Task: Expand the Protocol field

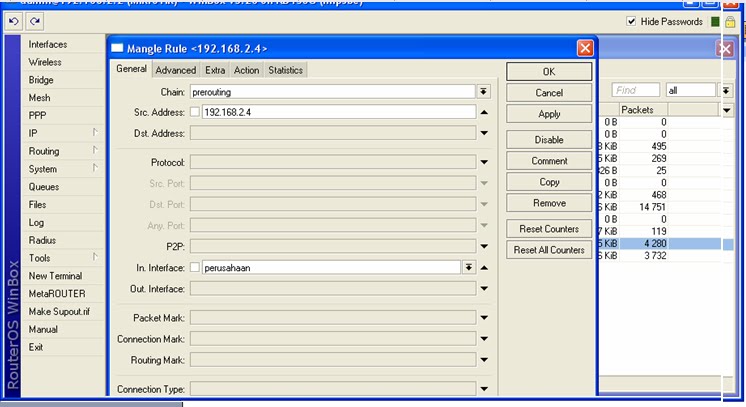Action: [x=484, y=162]
